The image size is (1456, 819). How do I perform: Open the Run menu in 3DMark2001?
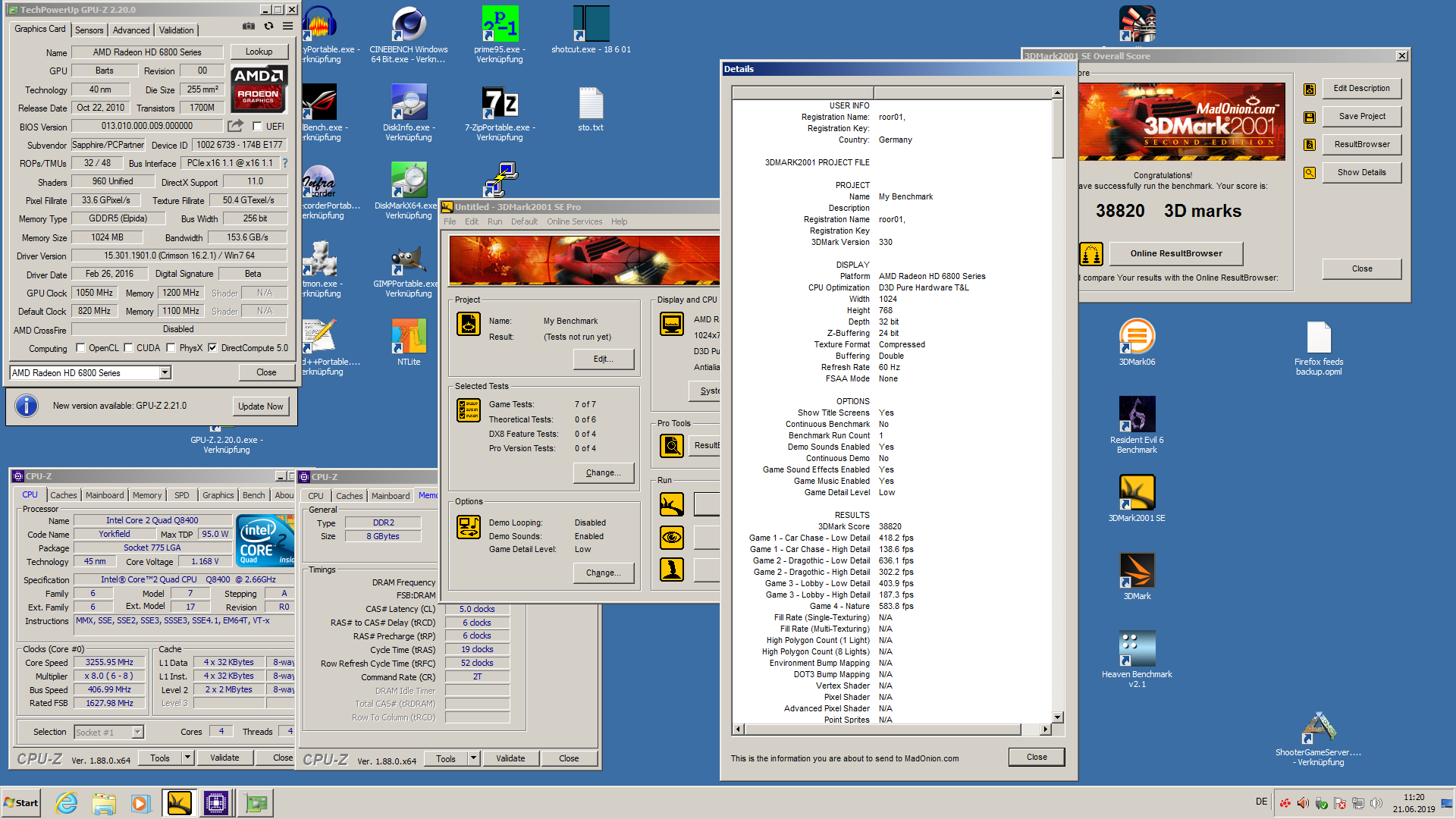pyautogui.click(x=494, y=221)
